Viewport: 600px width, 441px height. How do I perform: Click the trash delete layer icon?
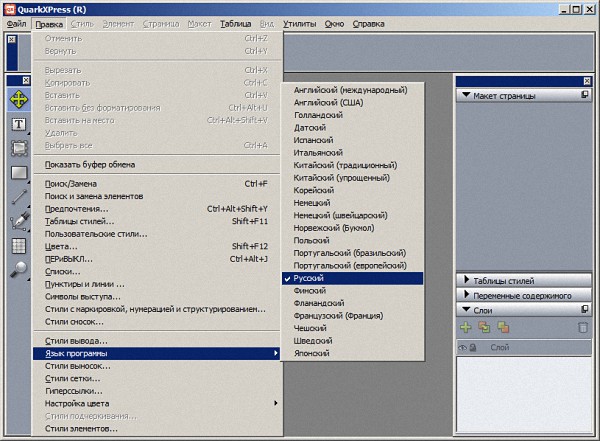point(583,327)
